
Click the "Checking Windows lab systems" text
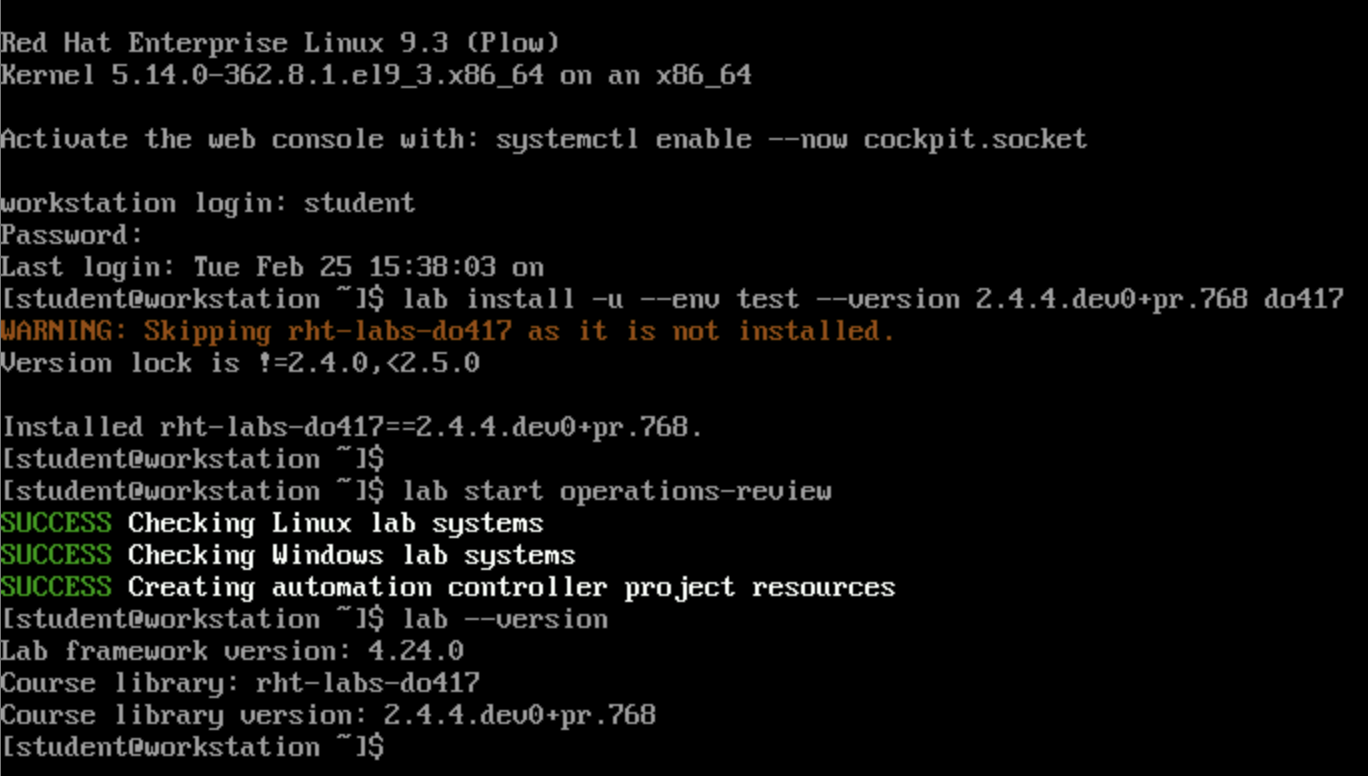click(351, 555)
